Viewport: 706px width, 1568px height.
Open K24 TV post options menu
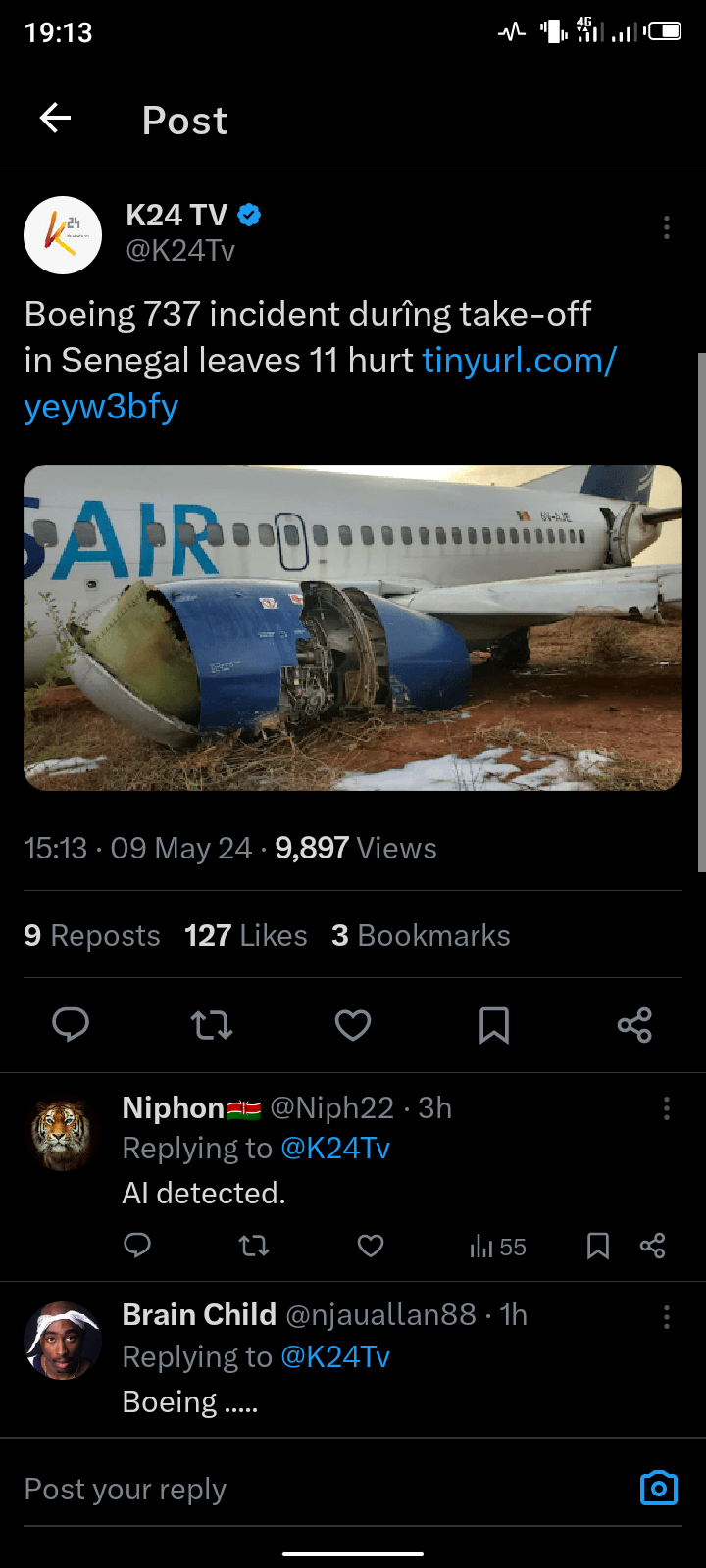pos(667,227)
